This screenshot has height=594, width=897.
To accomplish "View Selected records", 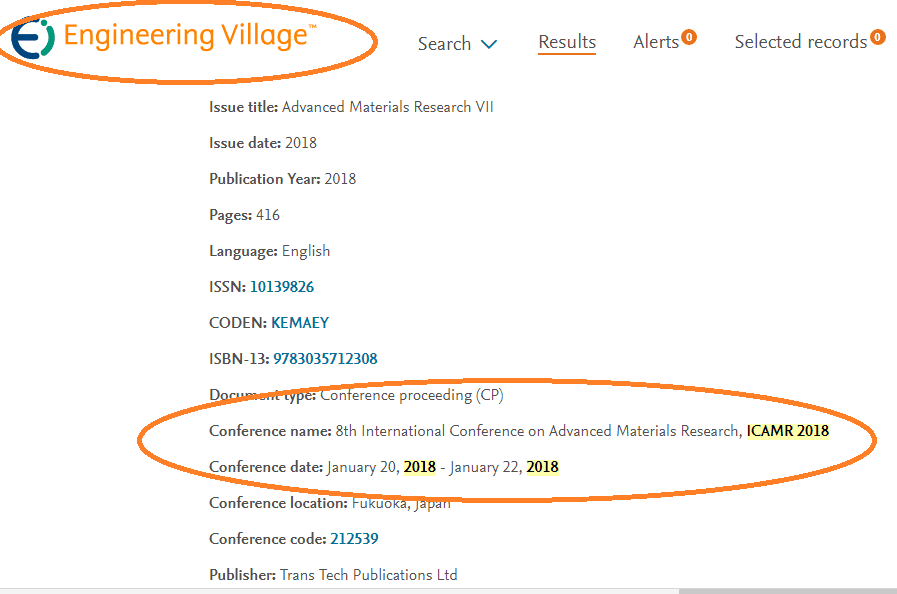I will pos(800,42).
